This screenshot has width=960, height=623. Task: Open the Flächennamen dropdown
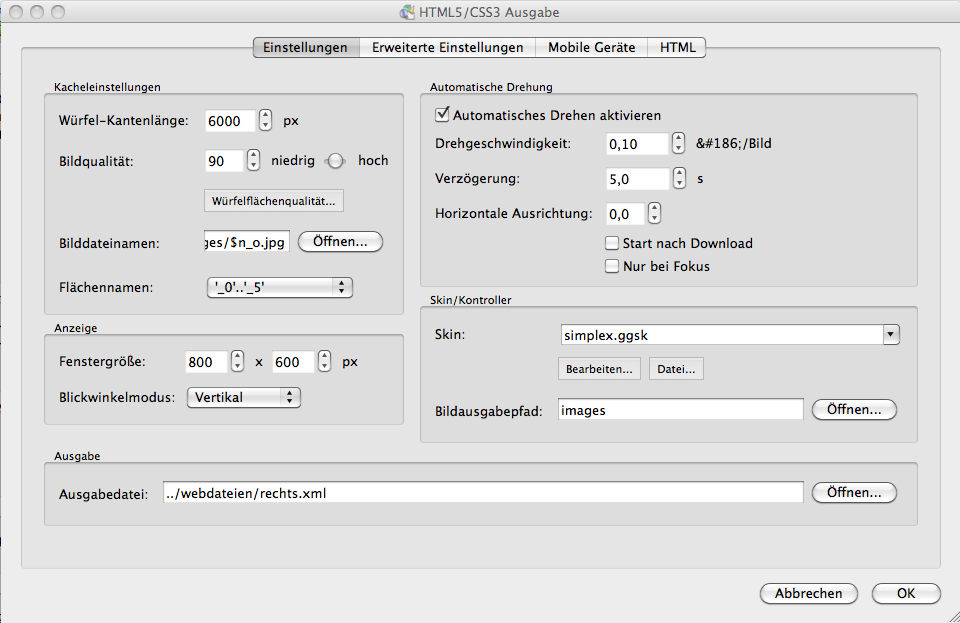point(278,288)
